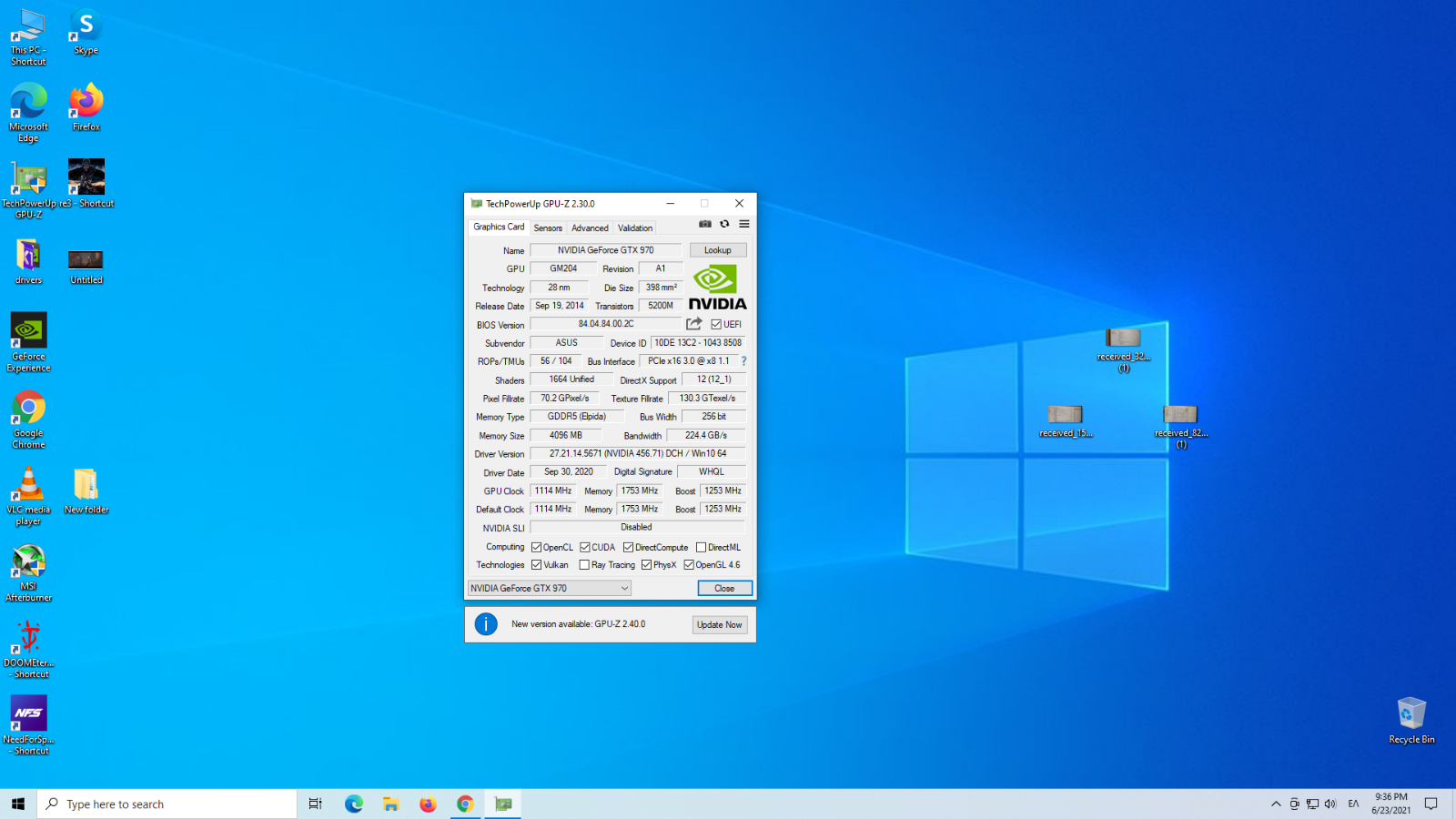The width and height of the screenshot is (1456, 819).
Task: Click the Close button in GPU-Z
Action: (724, 588)
